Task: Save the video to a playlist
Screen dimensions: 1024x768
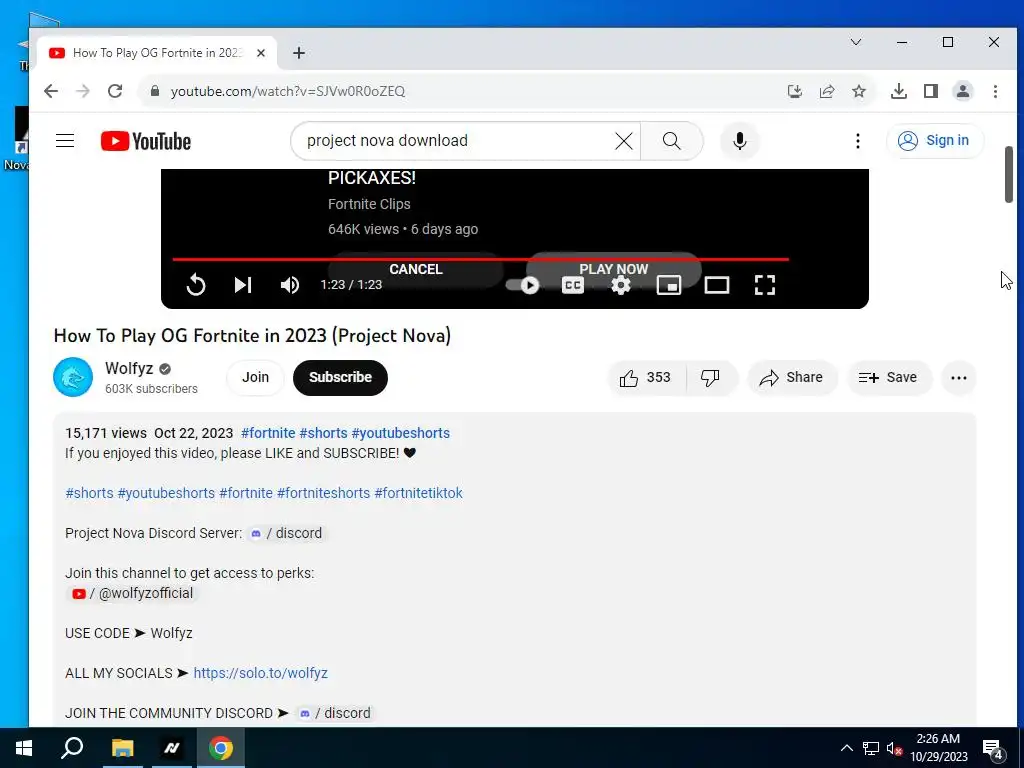Action: 888,377
